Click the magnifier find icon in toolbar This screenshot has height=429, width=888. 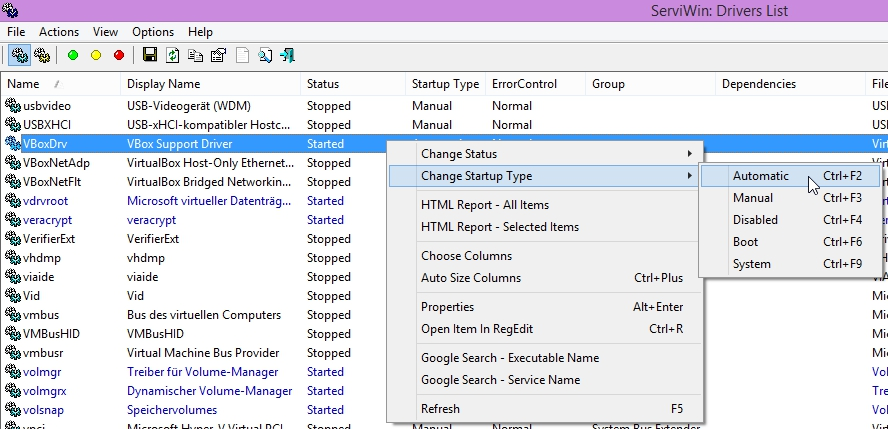pos(265,55)
